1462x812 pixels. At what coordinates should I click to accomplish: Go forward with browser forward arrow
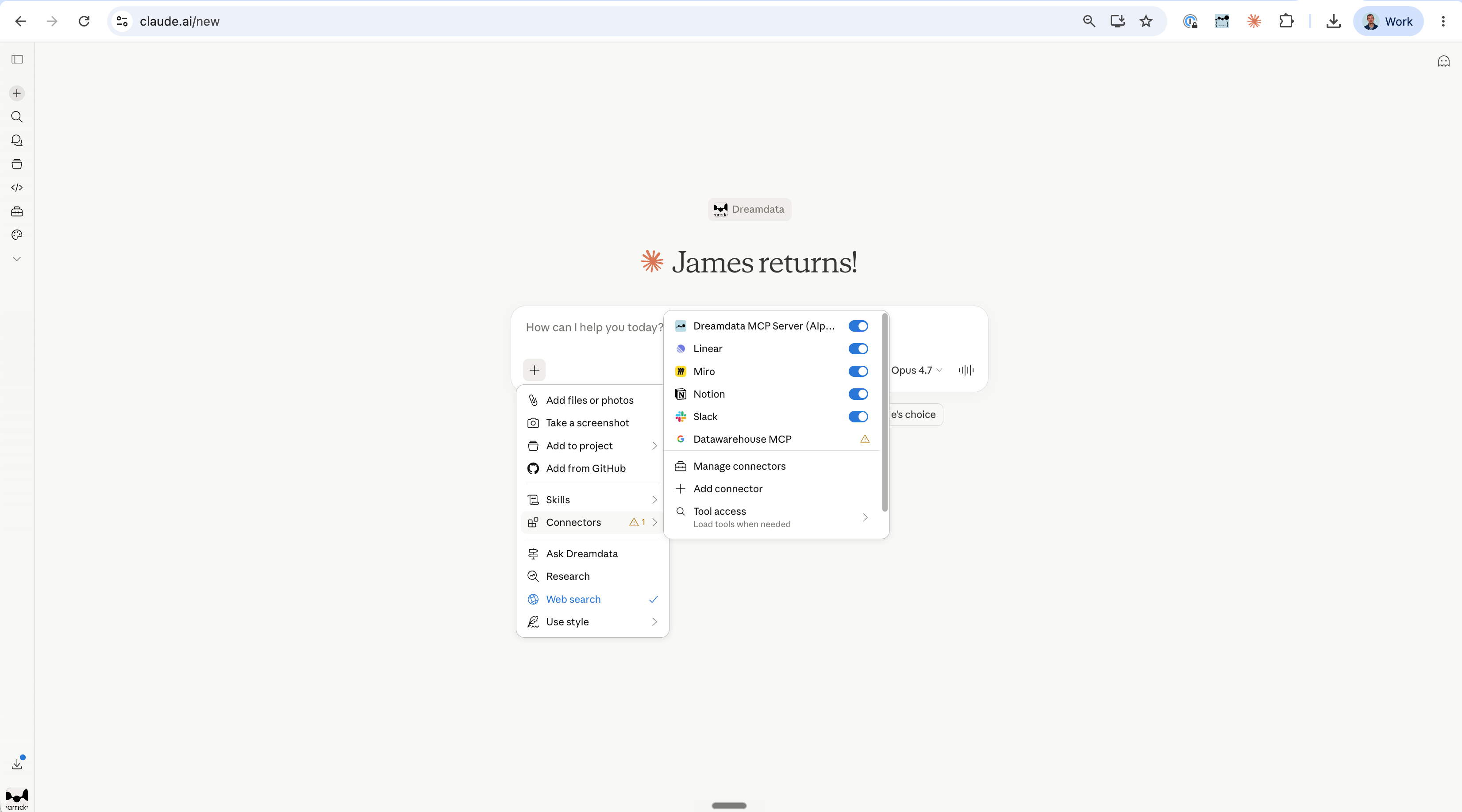[52, 22]
